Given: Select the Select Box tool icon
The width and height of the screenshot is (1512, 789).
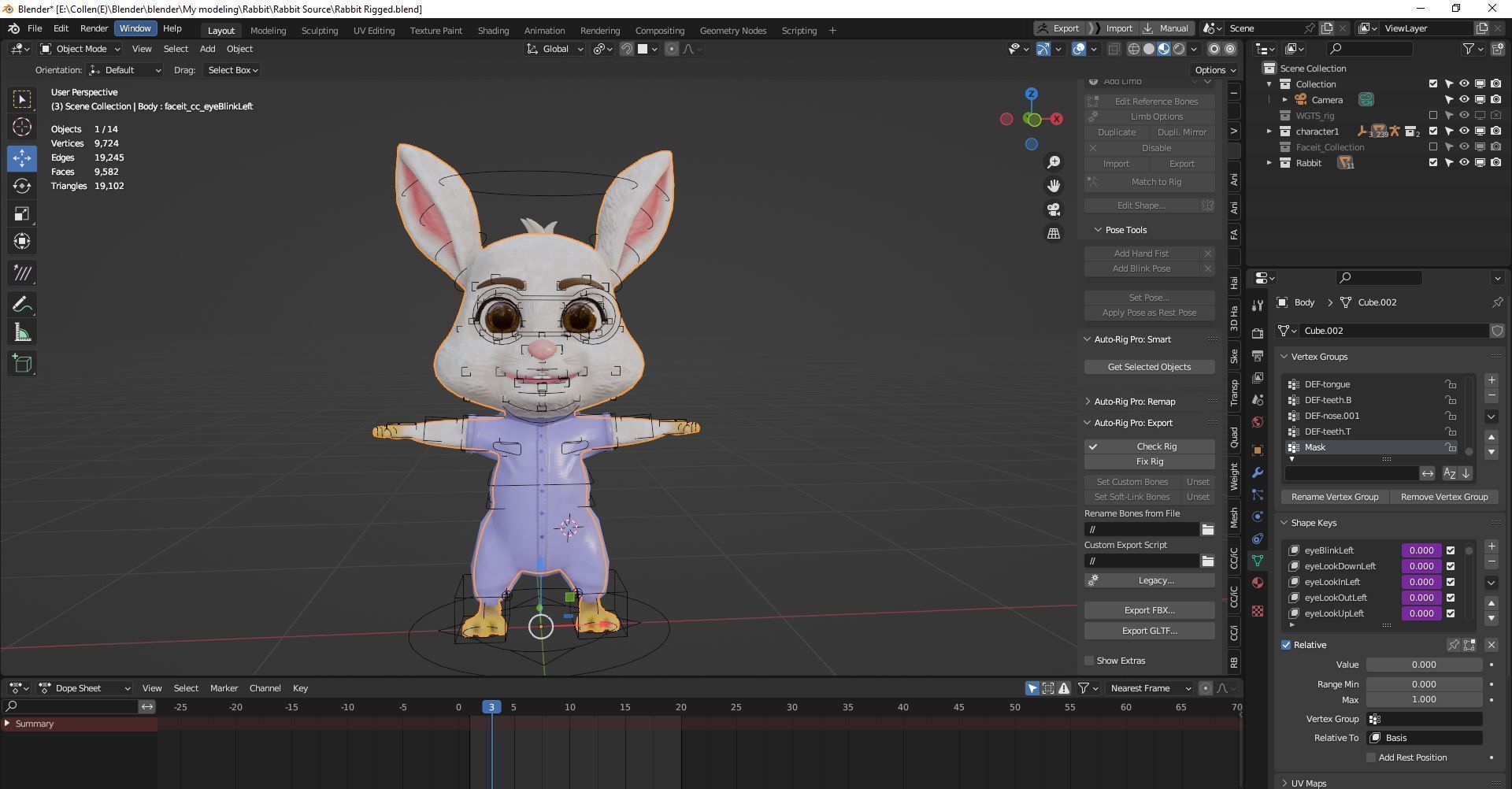Looking at the screenshot, I should pos(22,99).
